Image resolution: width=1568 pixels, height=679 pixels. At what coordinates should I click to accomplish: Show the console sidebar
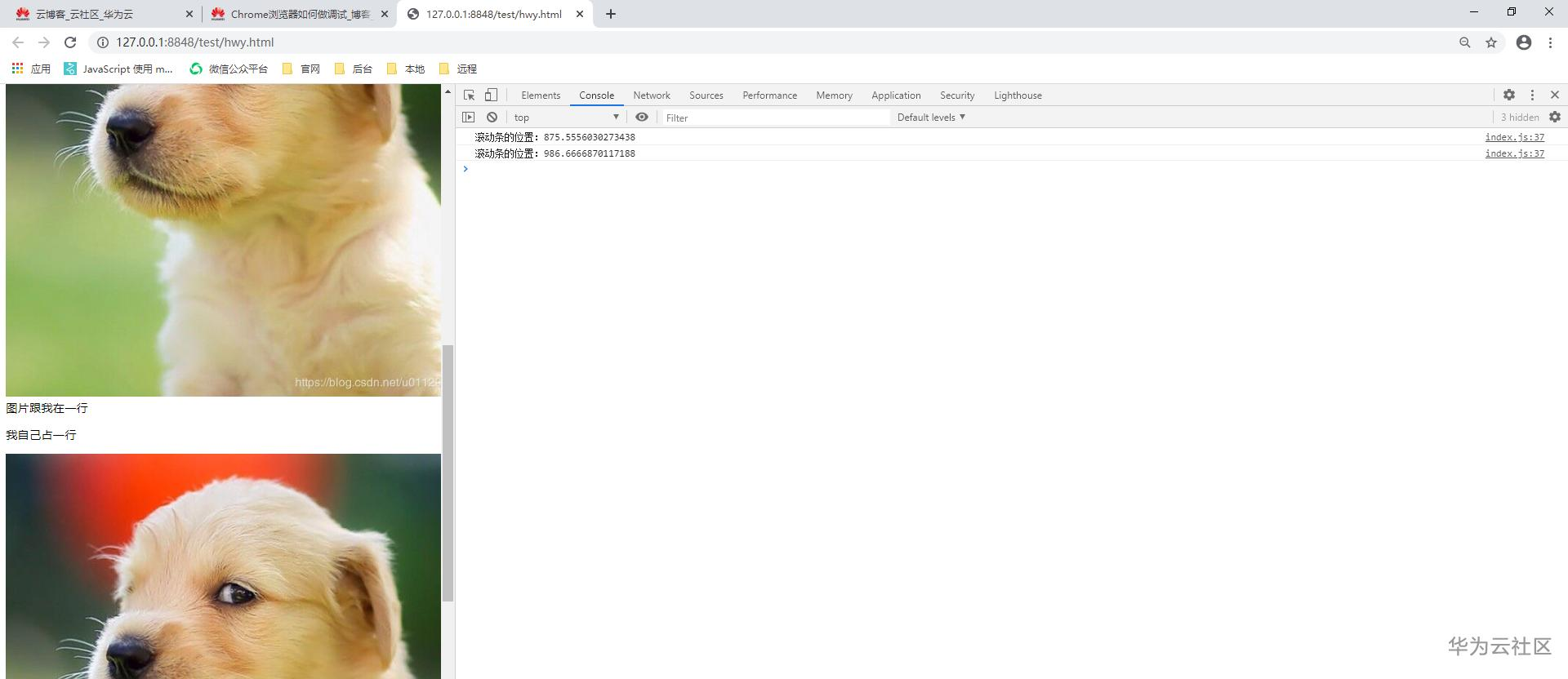tap(468, 118)
